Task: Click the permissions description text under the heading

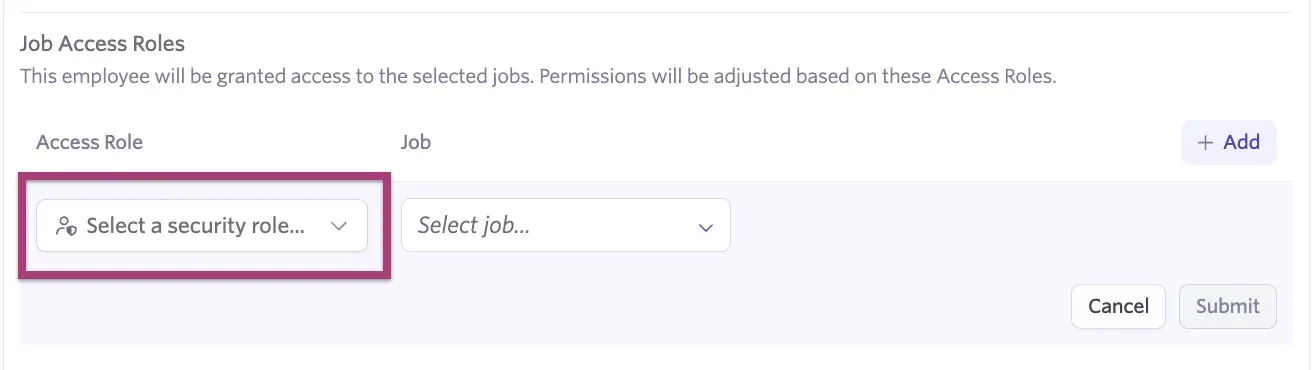Action: (x=538, y=77)
